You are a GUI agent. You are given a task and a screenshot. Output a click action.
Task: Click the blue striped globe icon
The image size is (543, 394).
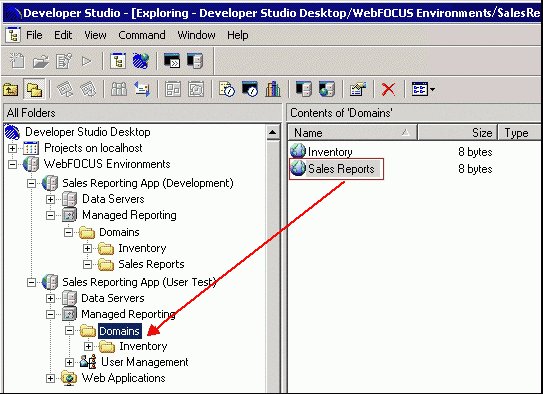pyautogui.click(x=141, y=61)
